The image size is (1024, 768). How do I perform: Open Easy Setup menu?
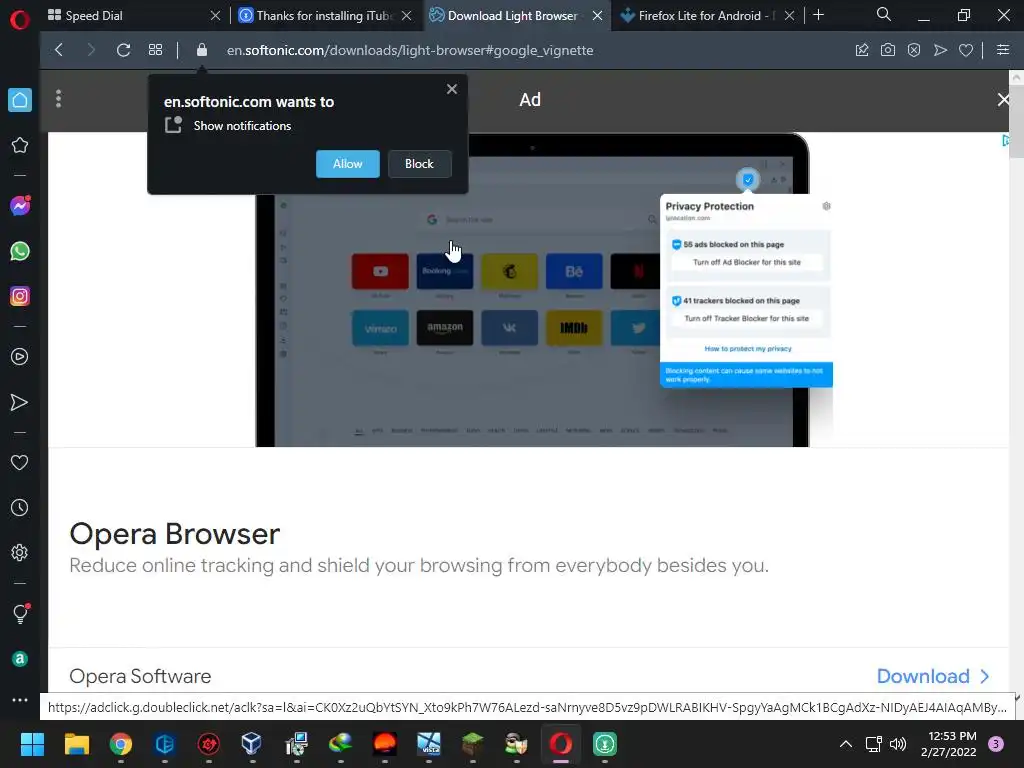[1003, 50]
